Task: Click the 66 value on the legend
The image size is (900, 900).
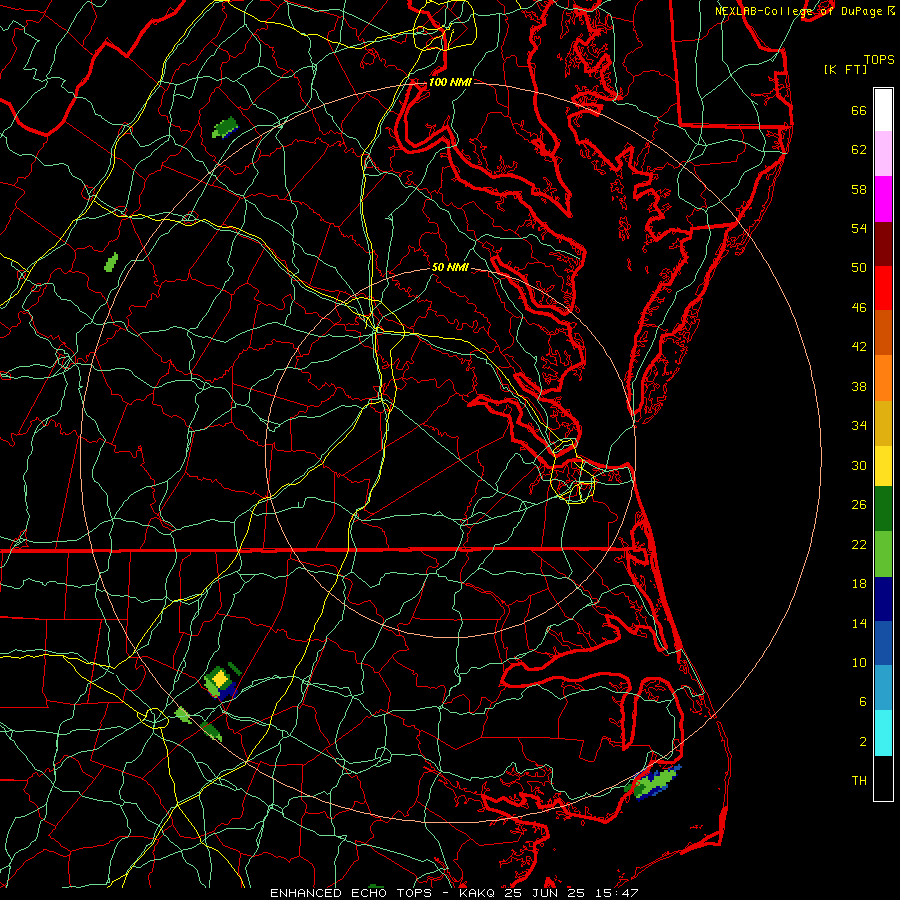Action: (x=859, y=110)
